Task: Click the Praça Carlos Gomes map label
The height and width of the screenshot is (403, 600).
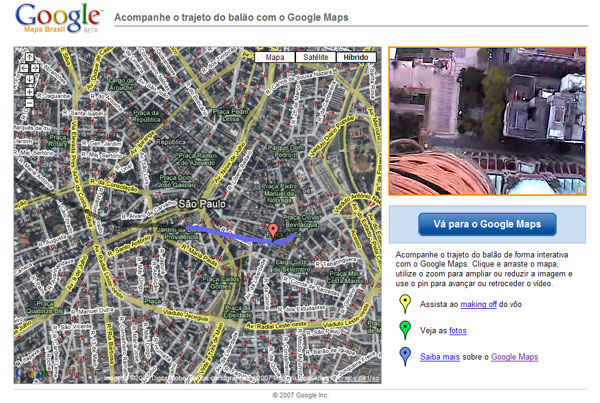Action: pos(220,283)
